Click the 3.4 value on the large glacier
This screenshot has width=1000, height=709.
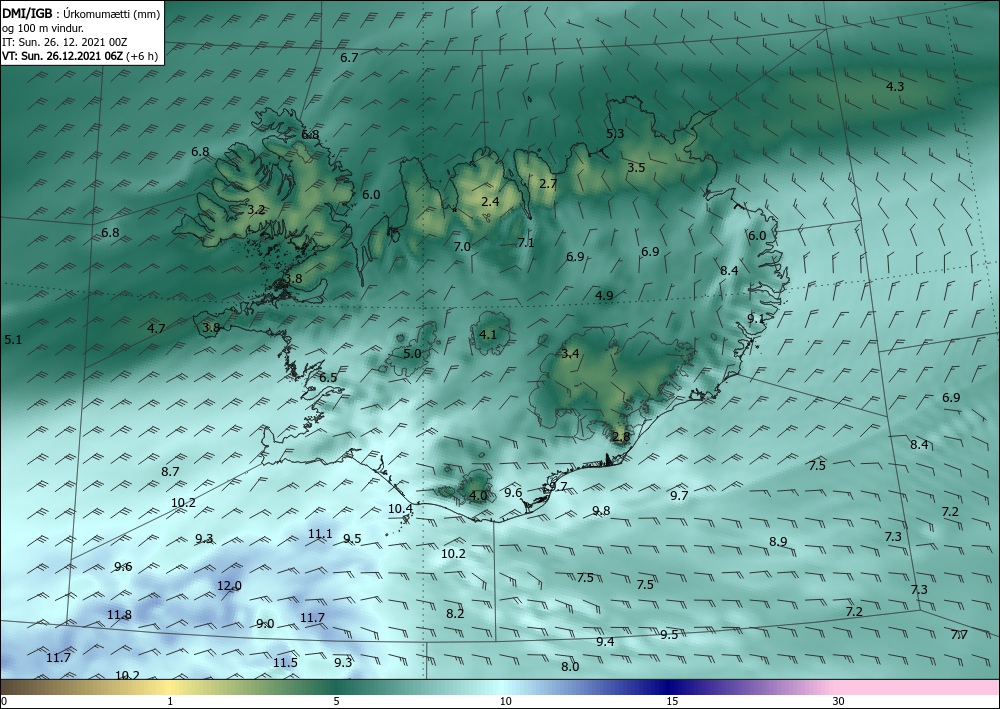[x=570, y=354]
